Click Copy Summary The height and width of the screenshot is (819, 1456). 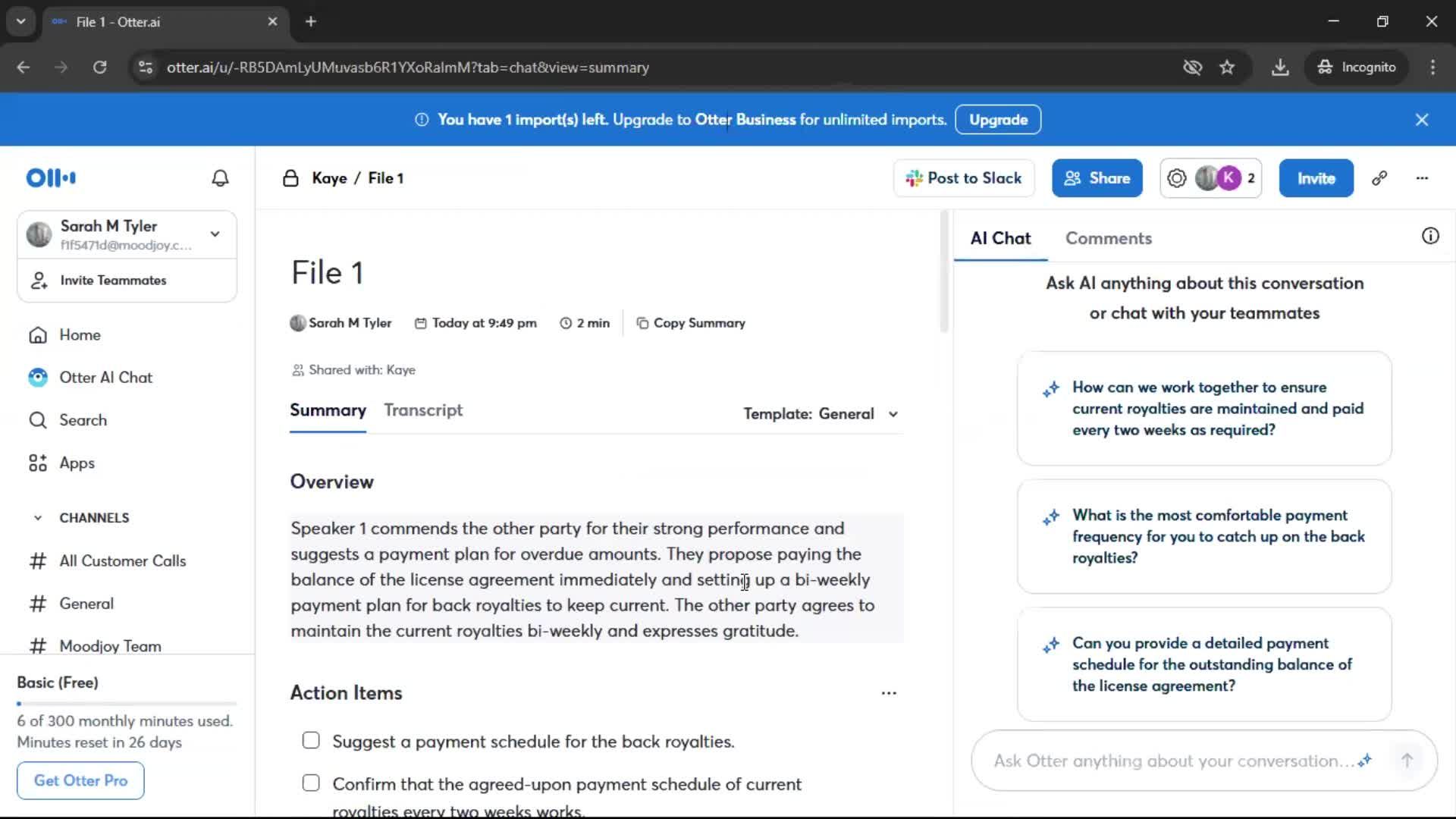tap(690, 323)
